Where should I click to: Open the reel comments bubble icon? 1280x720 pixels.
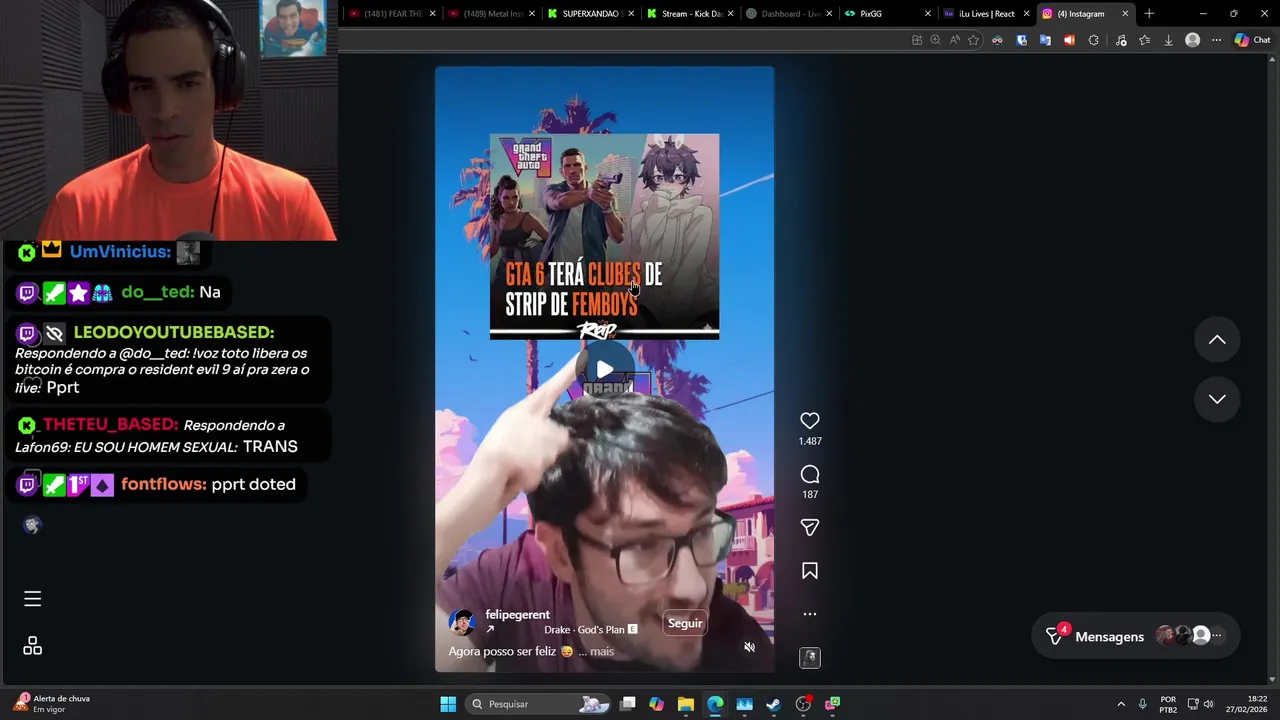810,474
